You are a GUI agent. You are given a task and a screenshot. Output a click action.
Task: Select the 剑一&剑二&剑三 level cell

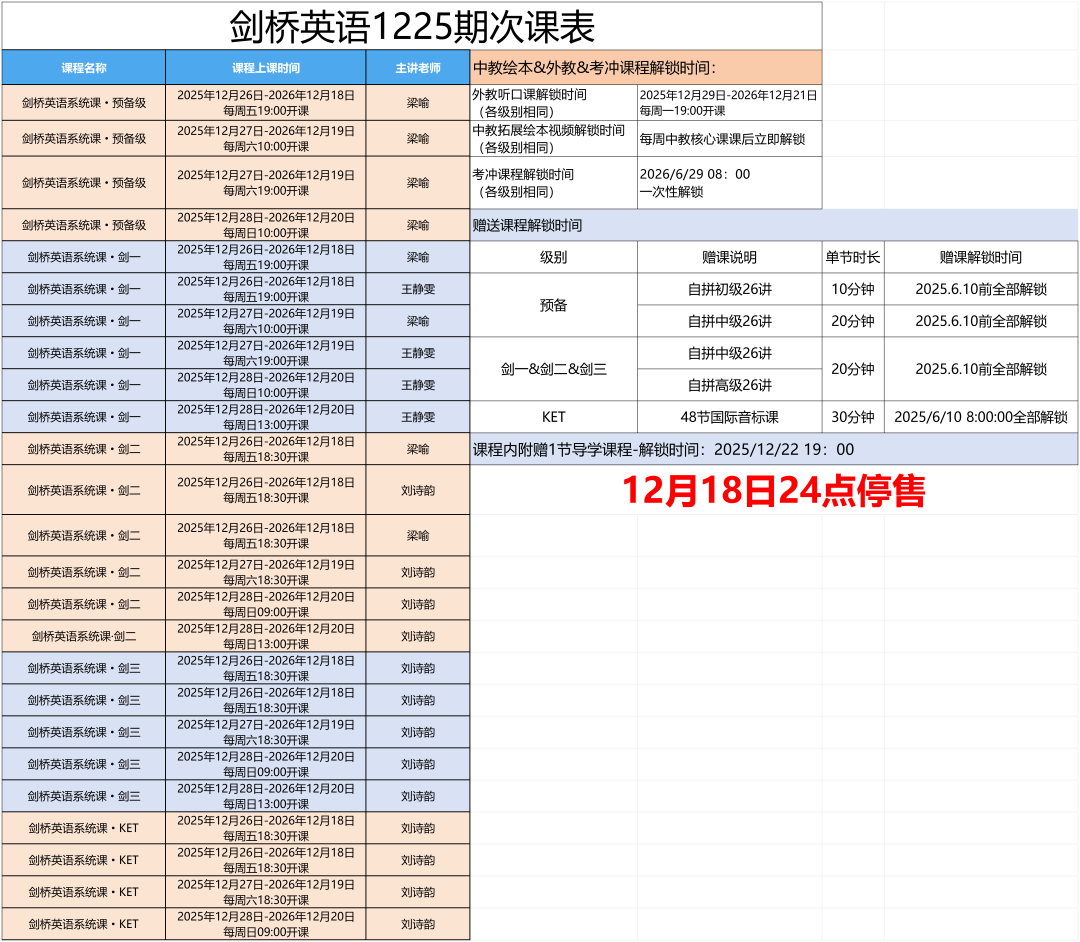(553, 369)
